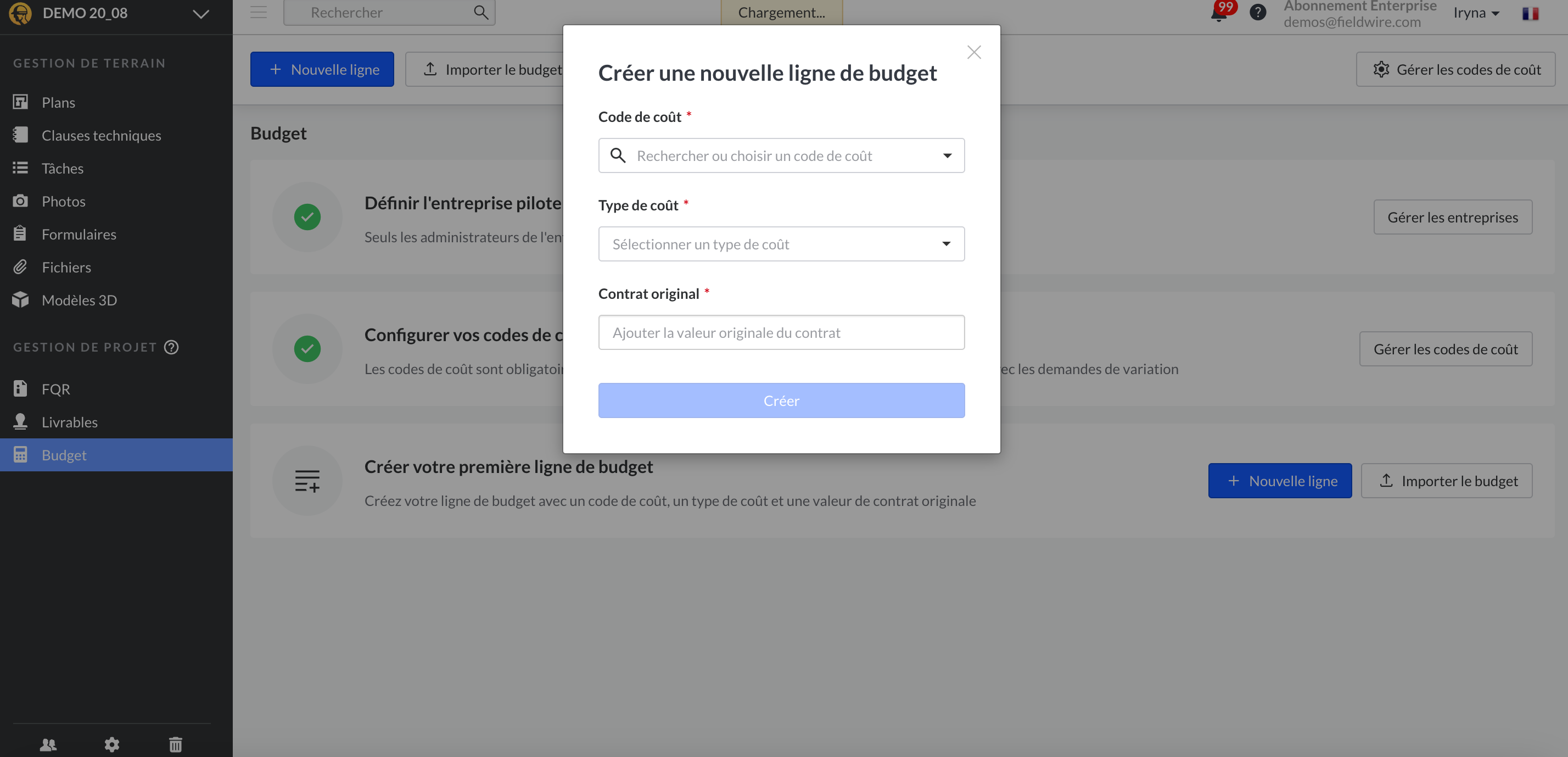Open the Iryna user menu
Screen dimensions: 1568x757
click(x=1476, y=13)
